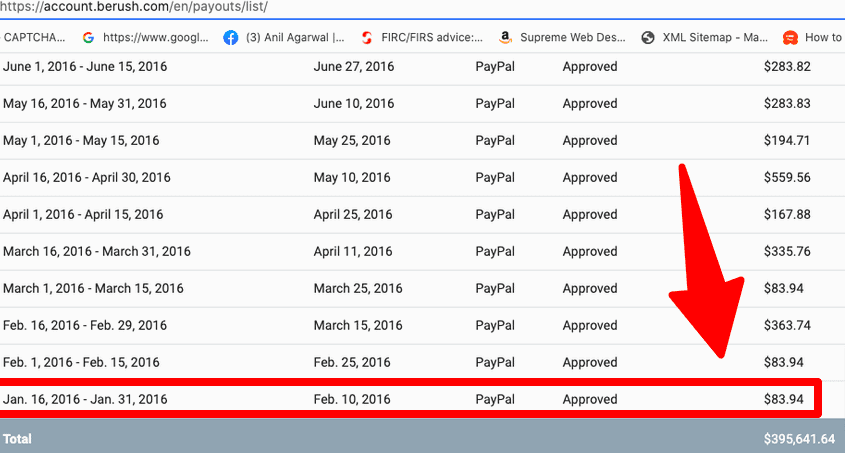Click Approved in the May 10, 2016 row
The height and width of the screenshot is (453, 845).
click(590, 177)
